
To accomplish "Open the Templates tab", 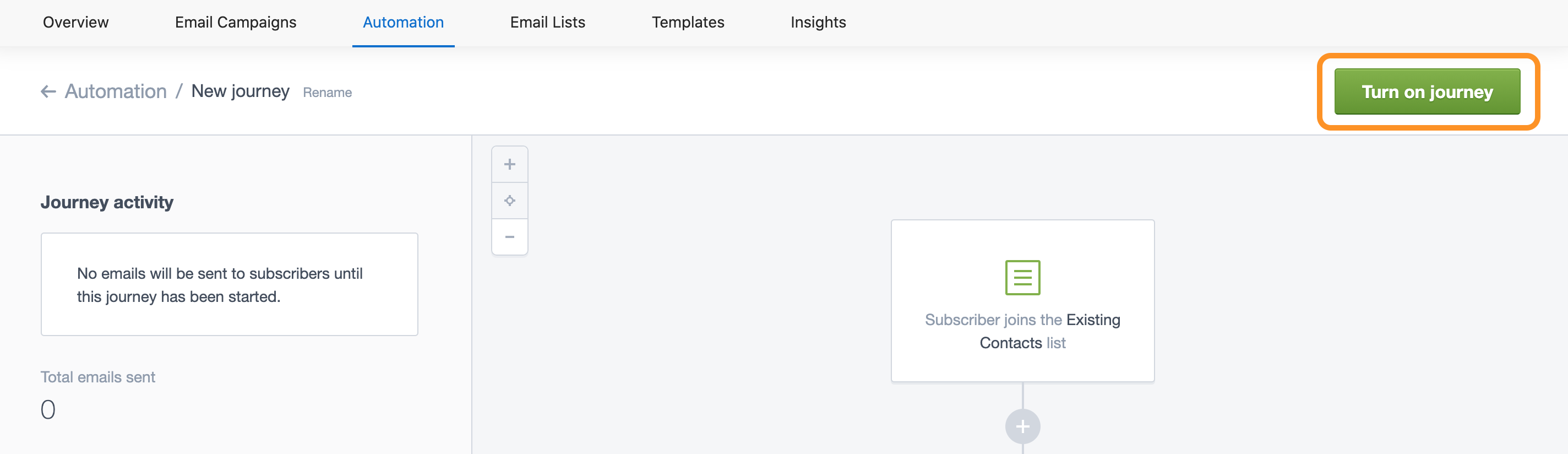I will coord(688,23).
